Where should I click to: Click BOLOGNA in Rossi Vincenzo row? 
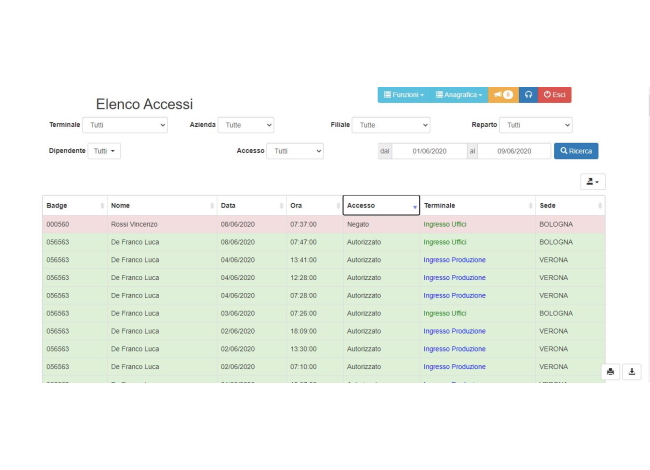(556, 224)
